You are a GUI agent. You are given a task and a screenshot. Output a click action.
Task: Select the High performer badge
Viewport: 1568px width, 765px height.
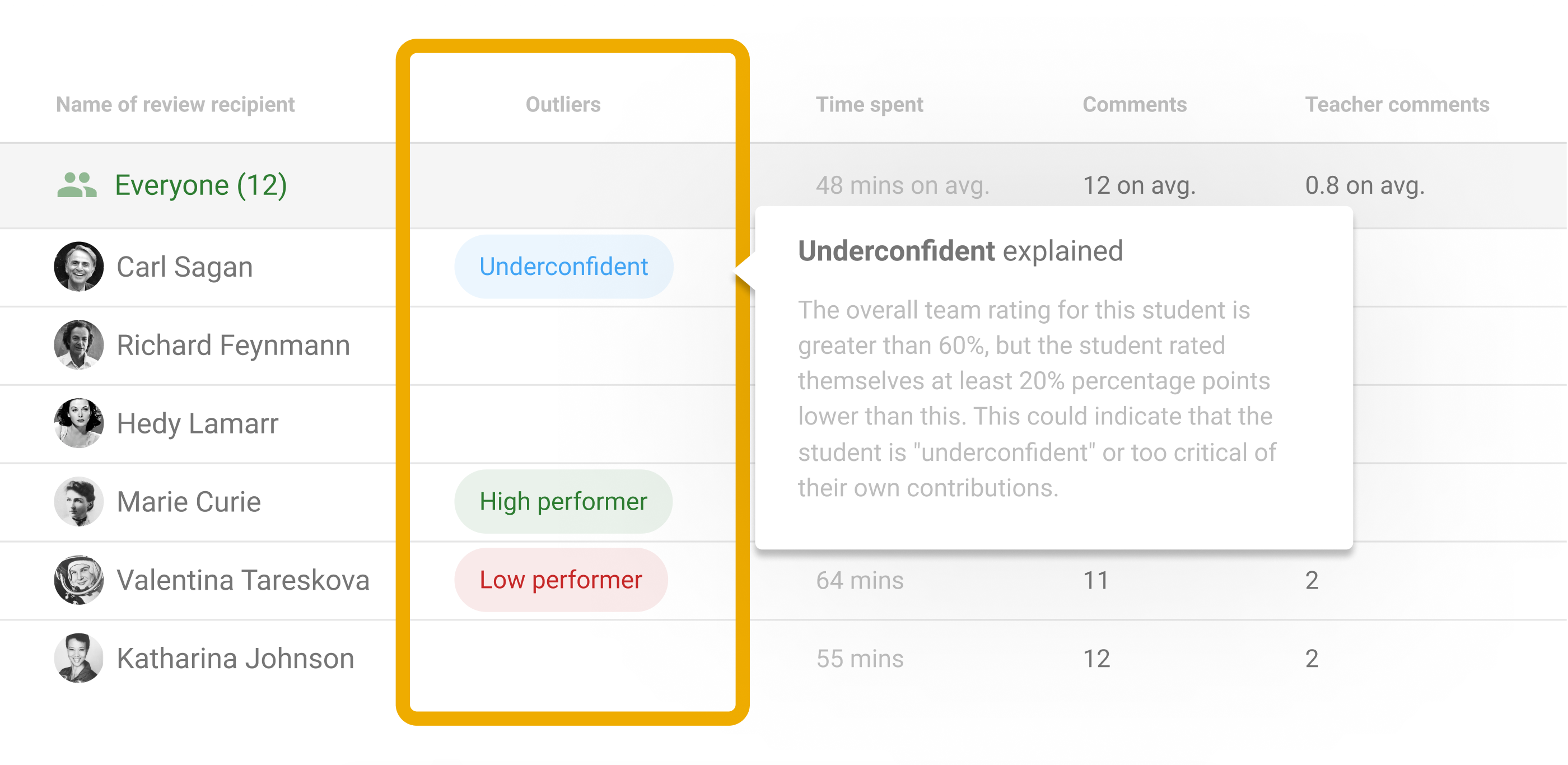click(x=563, y=501)
